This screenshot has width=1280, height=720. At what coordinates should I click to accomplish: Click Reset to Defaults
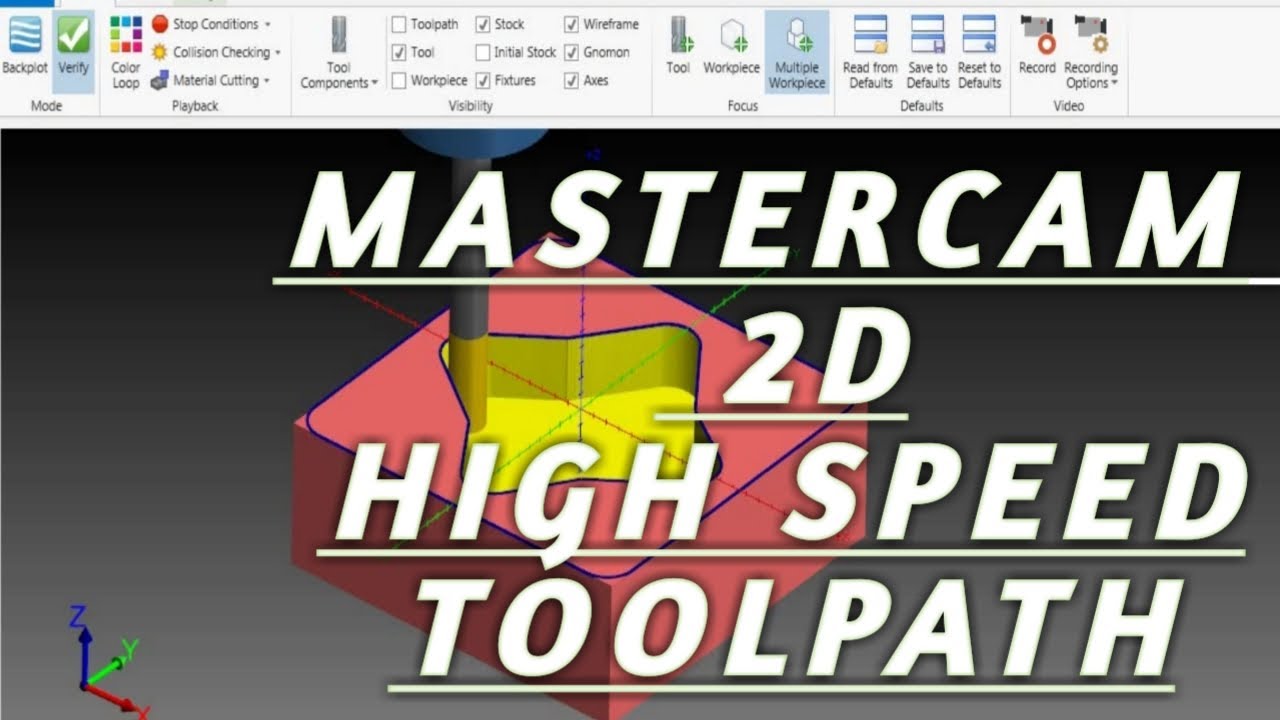click(x=979, y=52)
